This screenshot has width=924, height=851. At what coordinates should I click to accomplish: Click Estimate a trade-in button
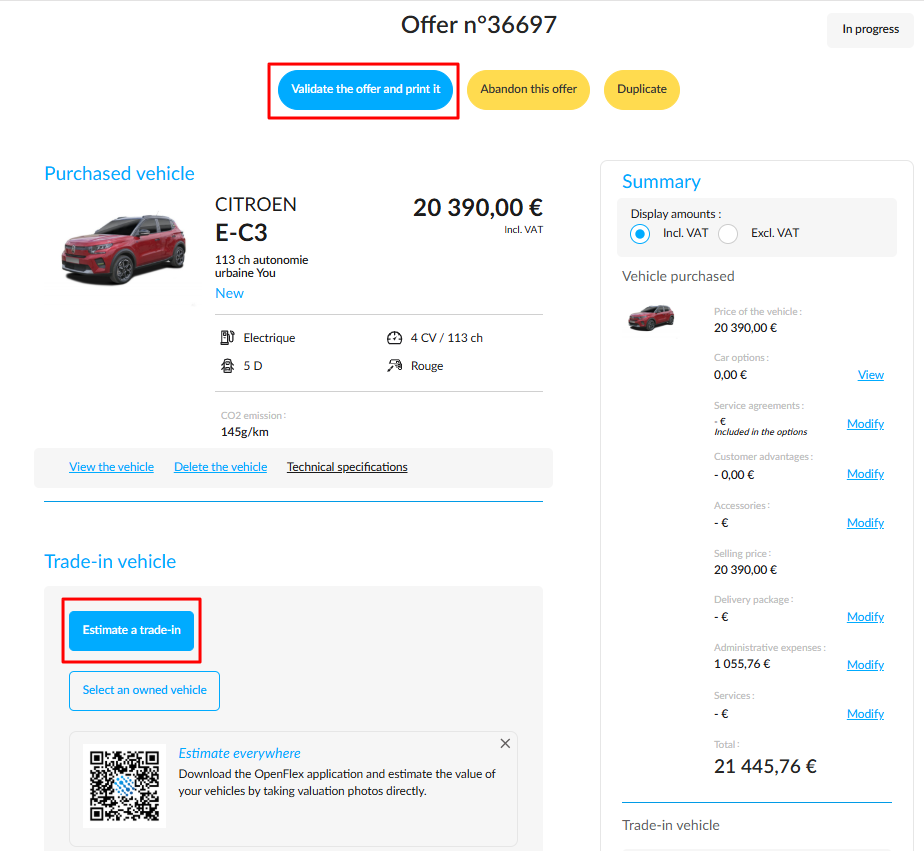[131, 631]
